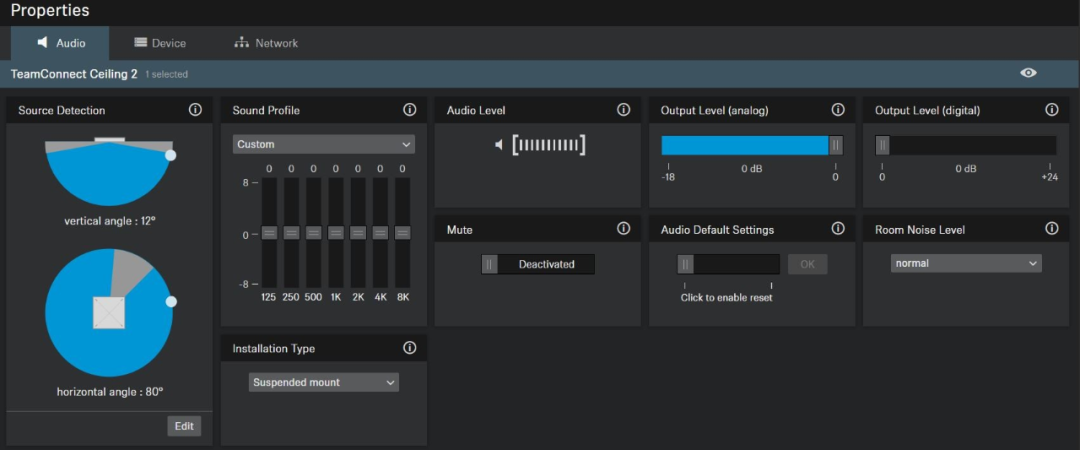
Task: Click the horizontal angle : 80° text
Action: [110, 391]
